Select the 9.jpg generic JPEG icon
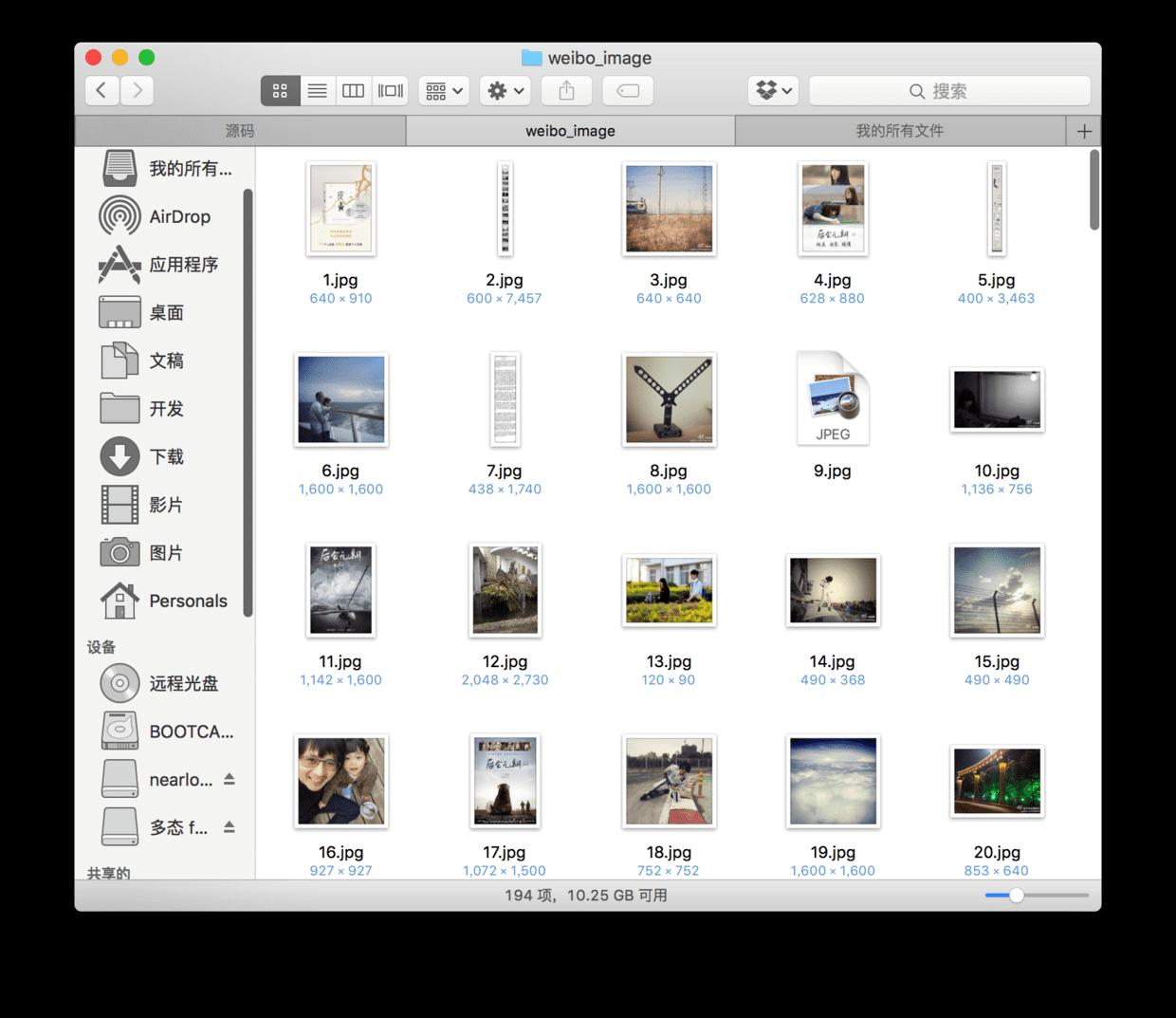Screen dimensions: 1176x1018 pyautogui.click(x=833, y=398)
